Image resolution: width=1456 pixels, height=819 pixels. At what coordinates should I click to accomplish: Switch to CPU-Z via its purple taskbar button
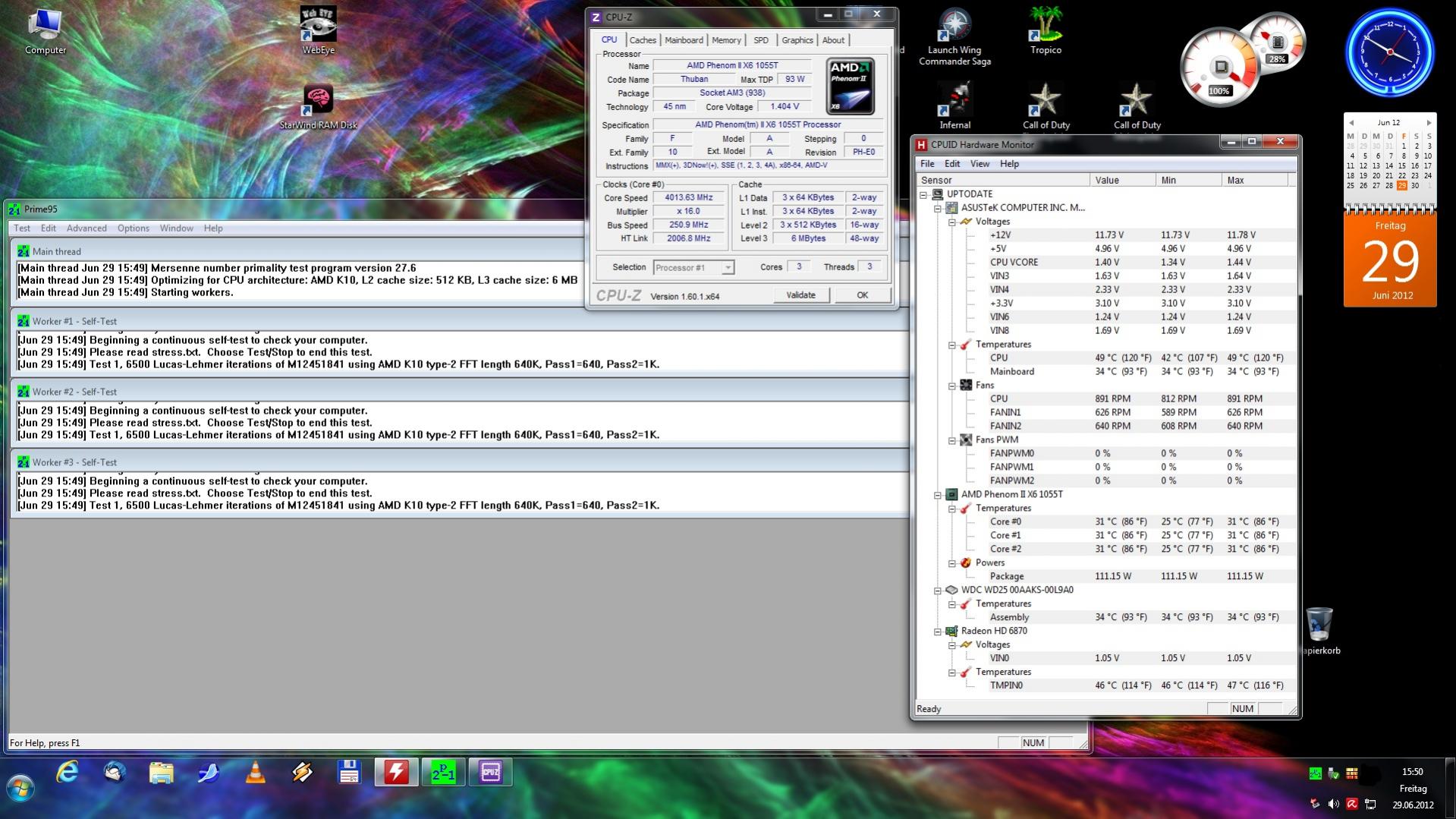[x=490, y=773]
